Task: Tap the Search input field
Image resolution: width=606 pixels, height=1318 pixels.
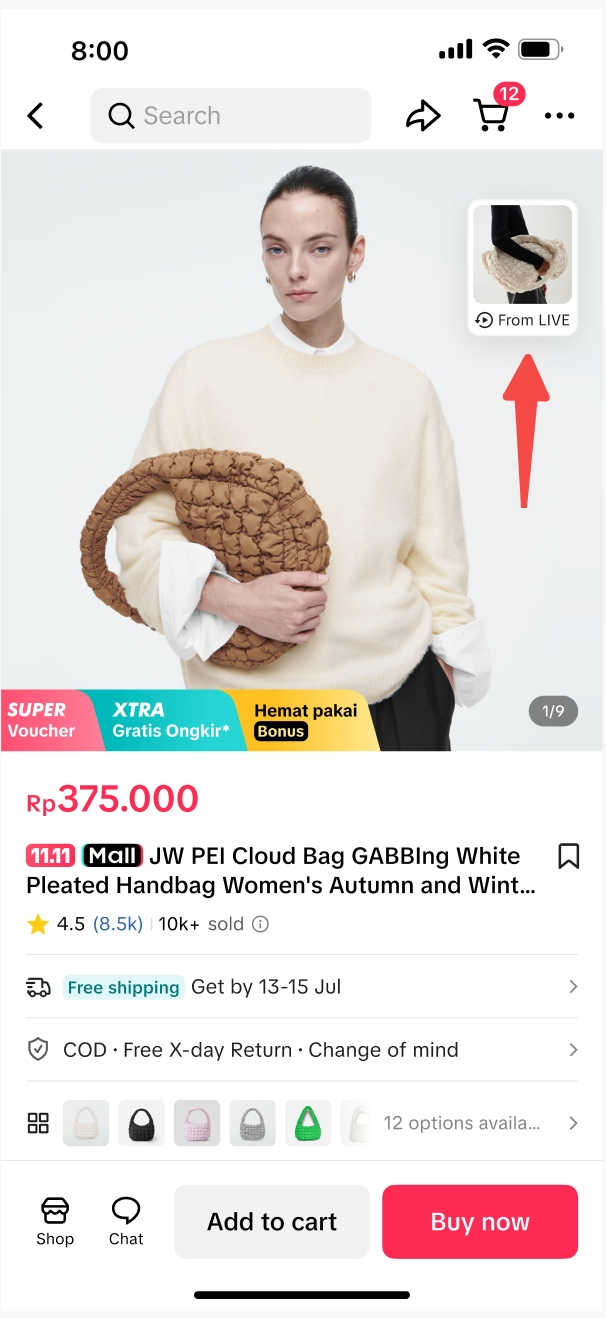Action: pyautogui.click(x=231, y=116)
